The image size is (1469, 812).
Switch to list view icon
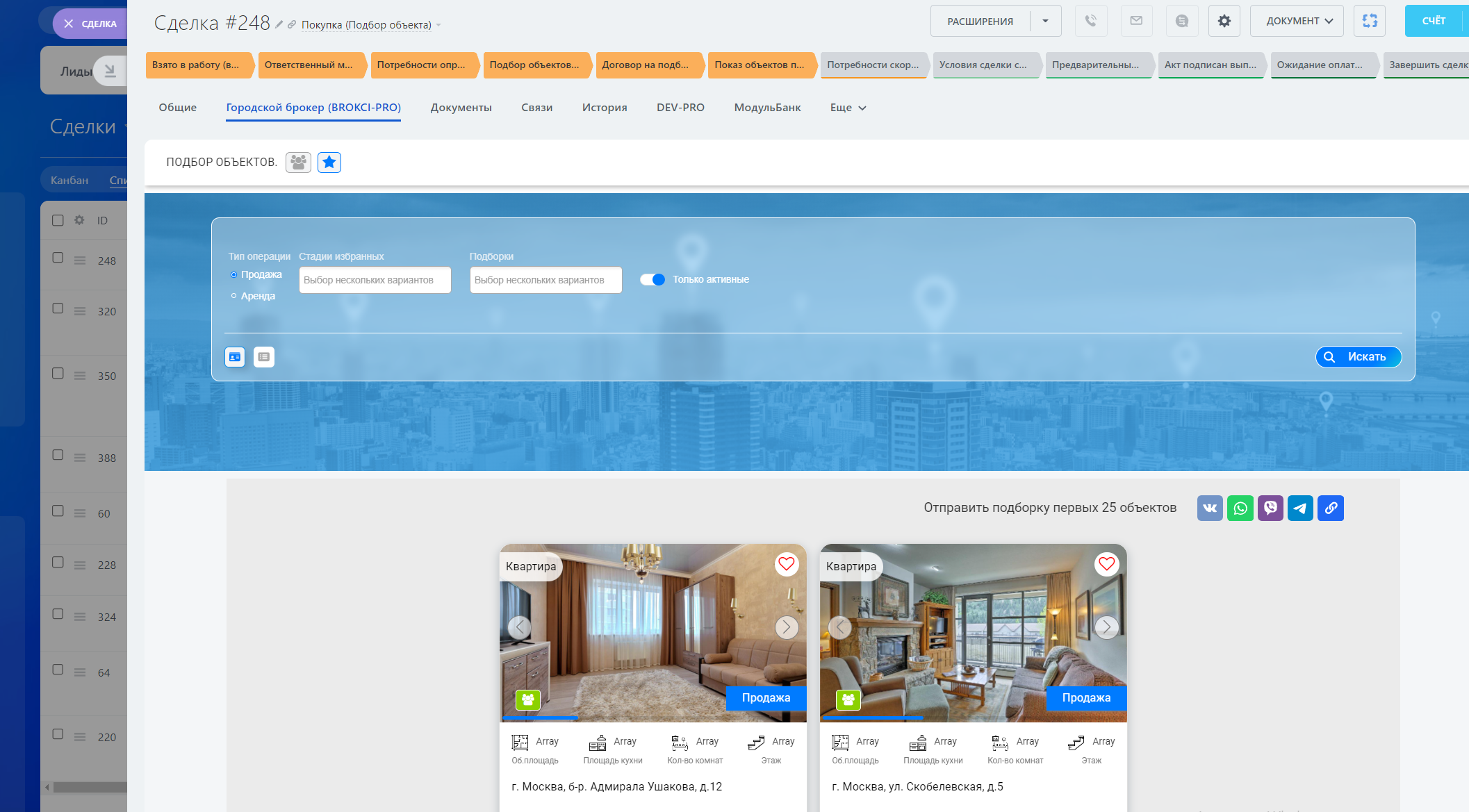click(x=263, y=357)
